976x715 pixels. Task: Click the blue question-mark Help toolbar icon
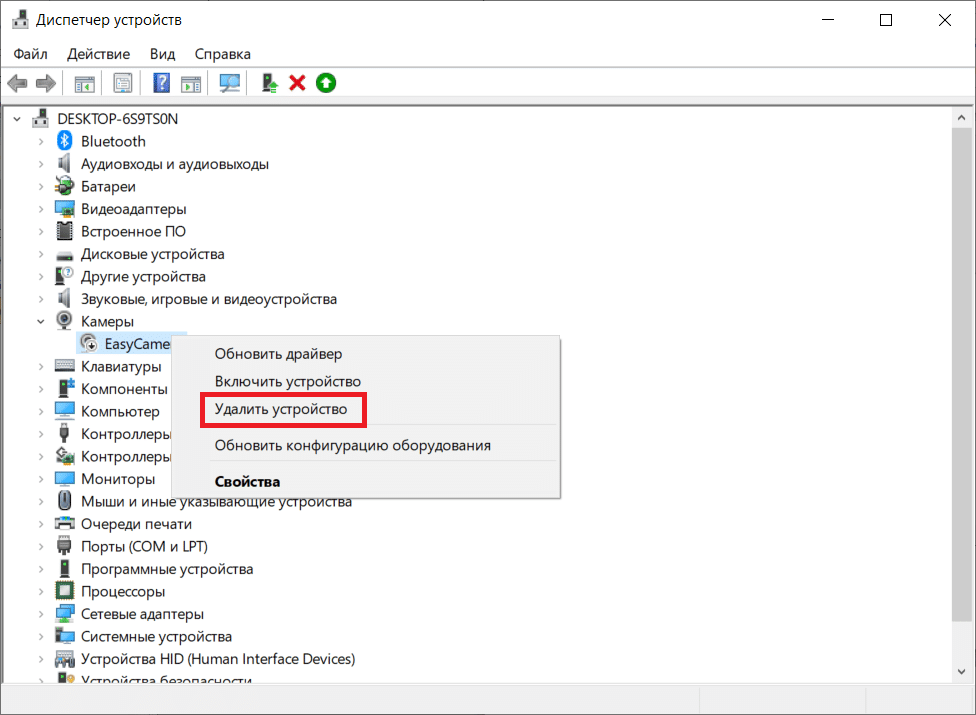pyautogui.click(x=161, y=83)
